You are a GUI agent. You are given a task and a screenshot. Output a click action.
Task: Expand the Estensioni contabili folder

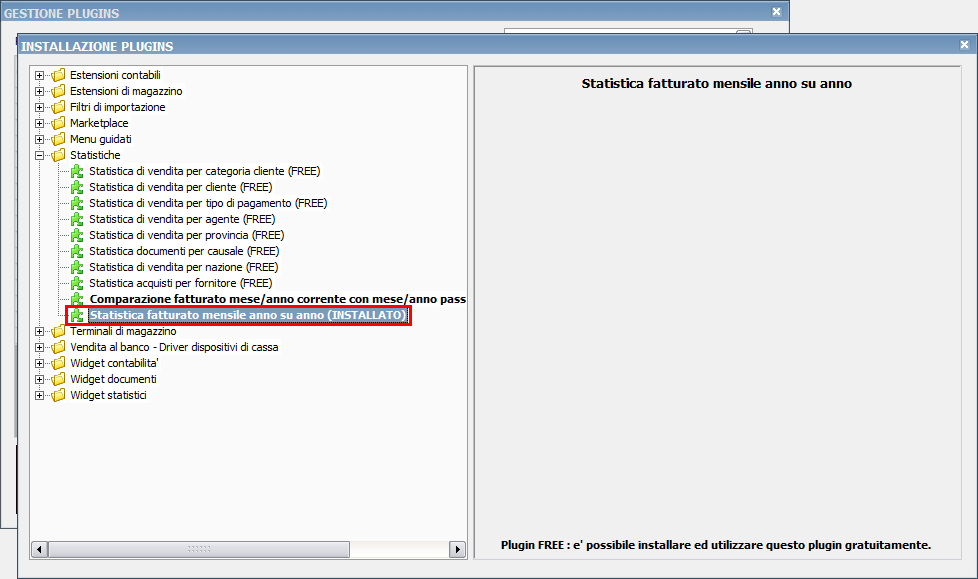39,75
